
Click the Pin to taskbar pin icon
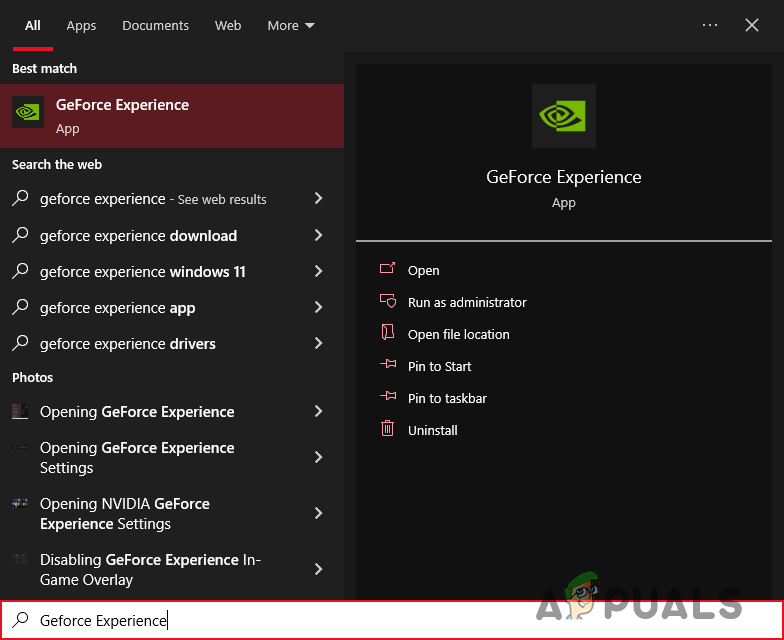point(388,396)
